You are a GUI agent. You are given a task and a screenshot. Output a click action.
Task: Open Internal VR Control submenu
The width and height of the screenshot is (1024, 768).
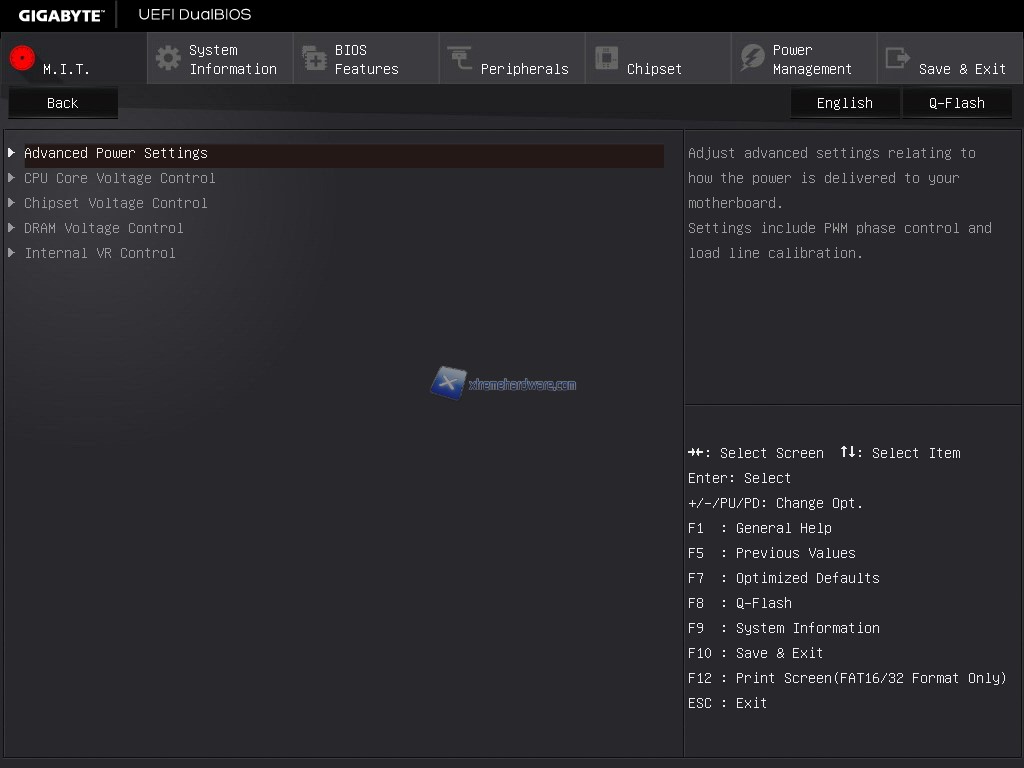100,253
